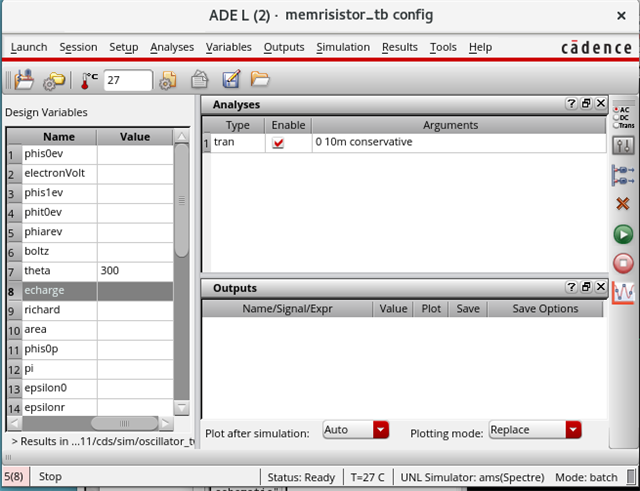This screenshot has width=640, height=491.
Task: Open the model libraries setup icon
Action: click(x=54, y=80)
